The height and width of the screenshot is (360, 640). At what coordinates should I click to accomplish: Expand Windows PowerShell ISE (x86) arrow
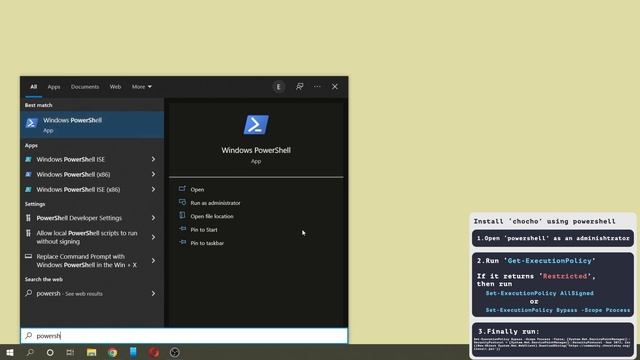tap(153, 189)
